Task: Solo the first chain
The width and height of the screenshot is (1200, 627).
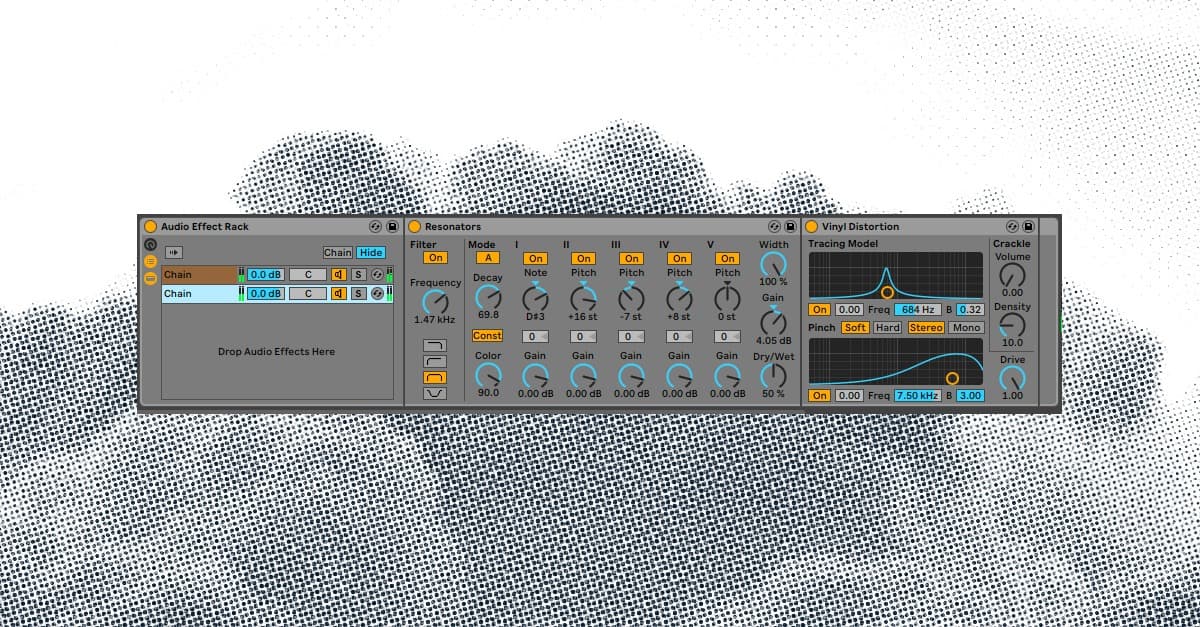Action: [358, 274]
